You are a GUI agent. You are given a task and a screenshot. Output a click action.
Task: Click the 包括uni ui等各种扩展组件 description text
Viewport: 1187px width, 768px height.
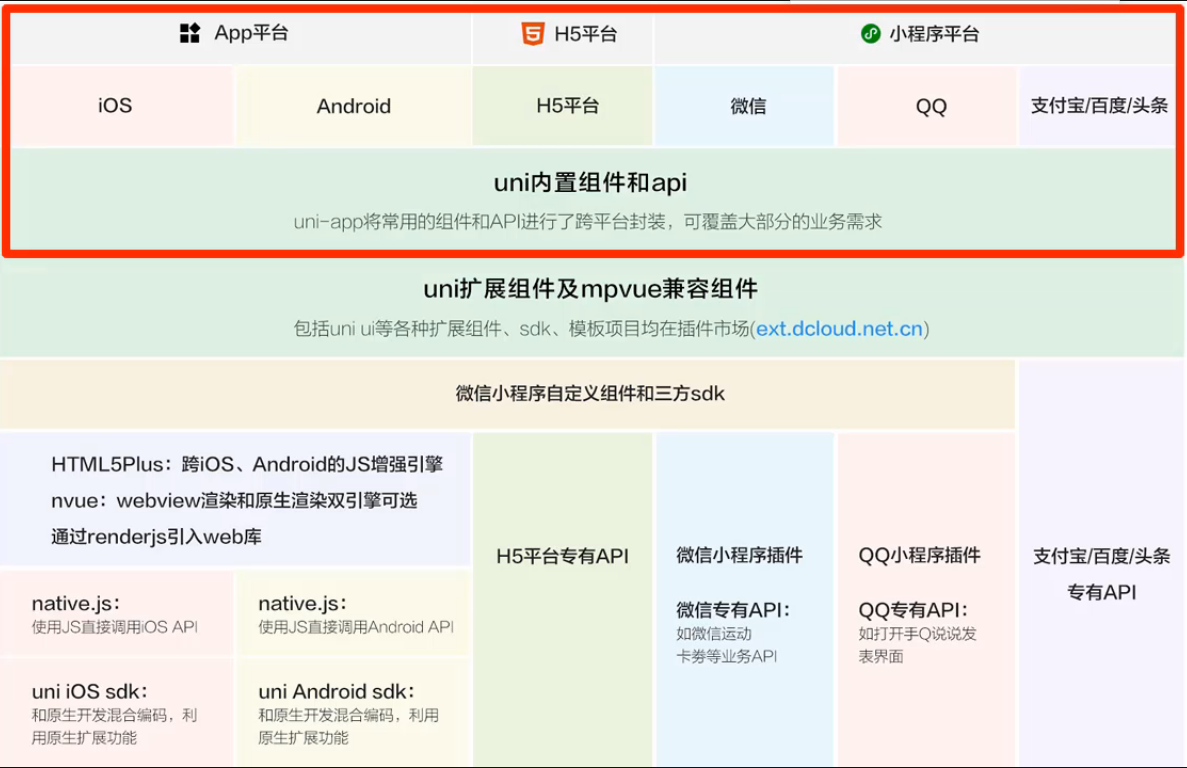tap(612, 328)
